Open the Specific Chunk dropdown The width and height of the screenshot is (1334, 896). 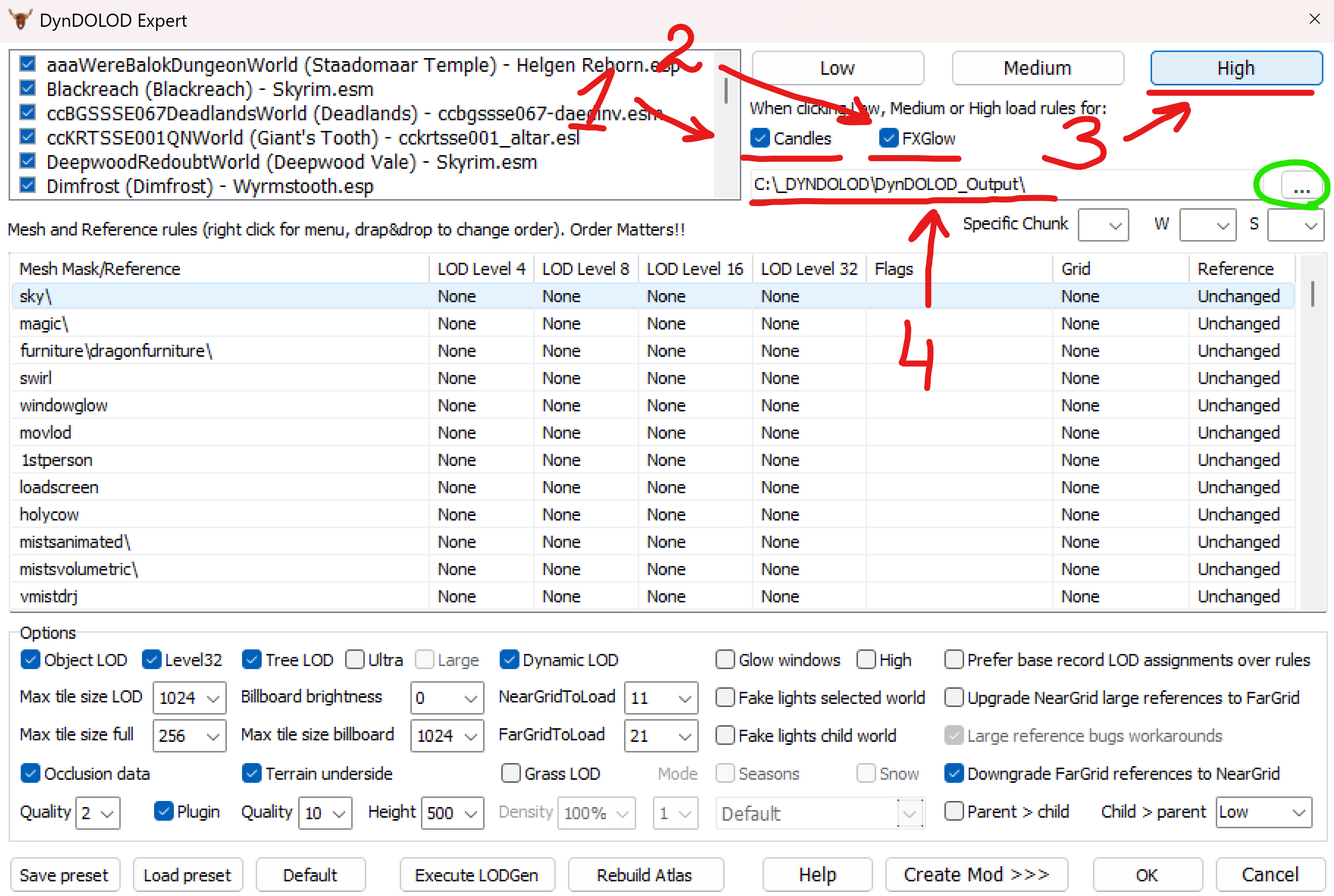1103,225
